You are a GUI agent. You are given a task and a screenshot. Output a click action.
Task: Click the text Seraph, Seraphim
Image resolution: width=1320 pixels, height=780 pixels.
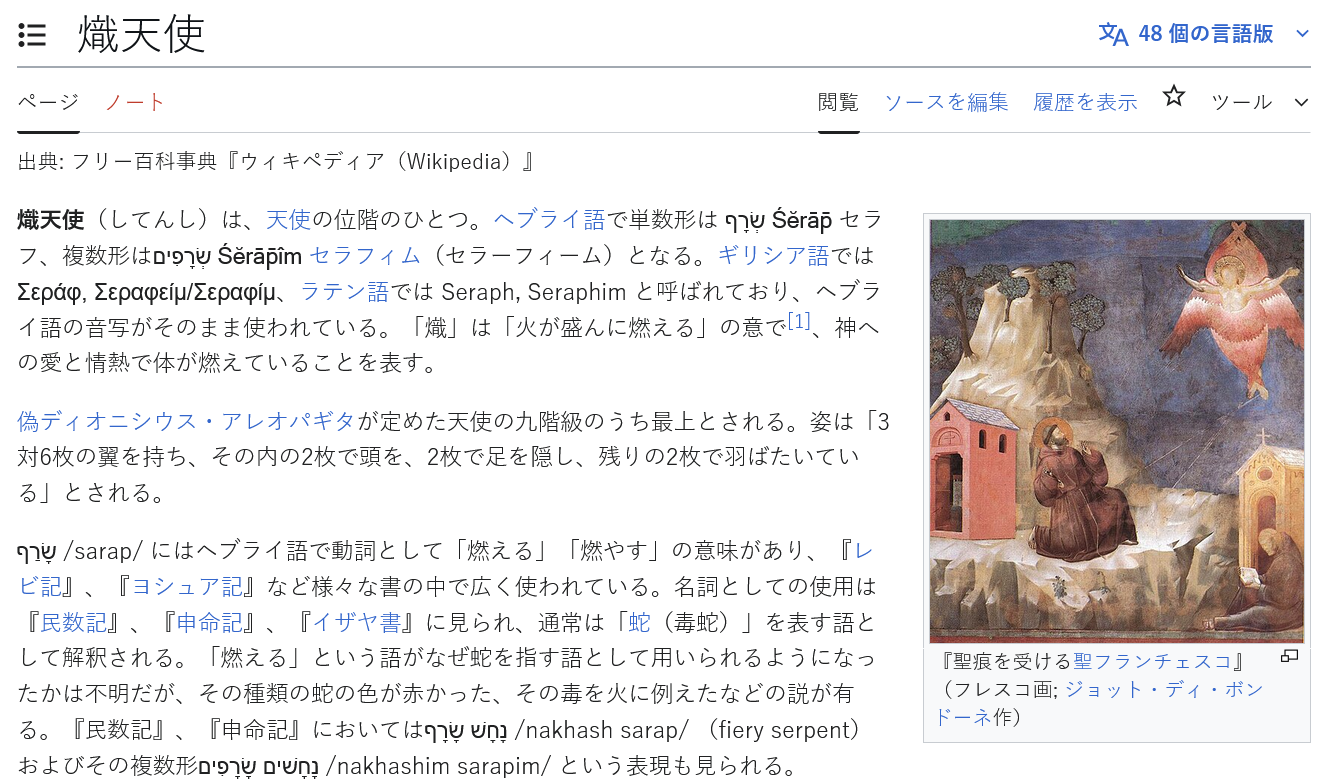click(x=536, y=291)
